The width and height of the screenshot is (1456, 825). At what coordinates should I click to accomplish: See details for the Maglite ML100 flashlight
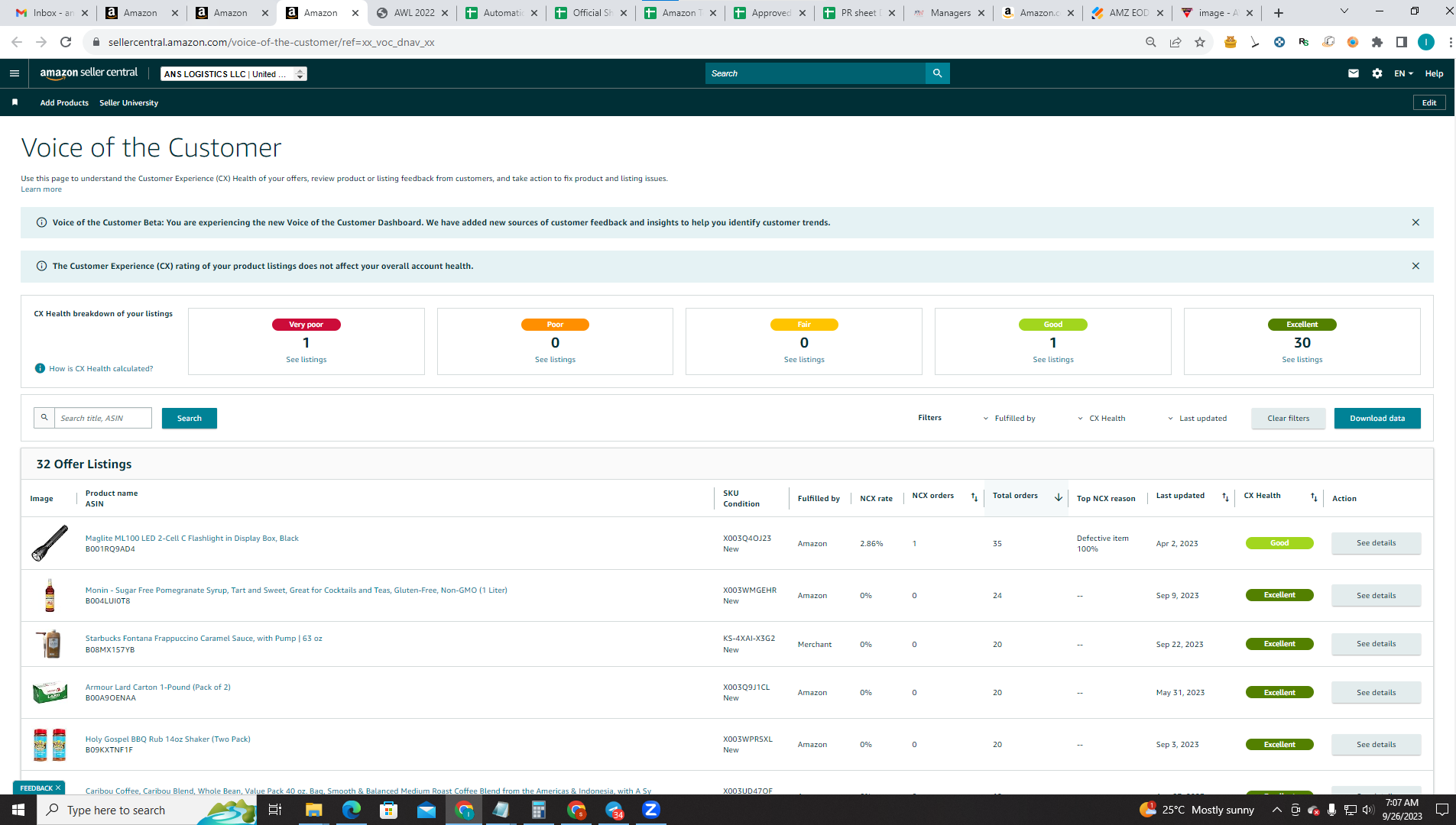[1377, 543]
